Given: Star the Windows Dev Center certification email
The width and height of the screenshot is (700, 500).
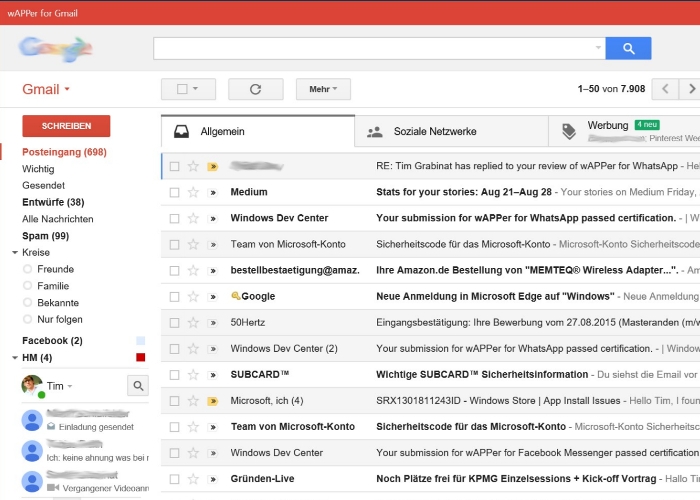Looking at the screenshot, I should point(193,218).
